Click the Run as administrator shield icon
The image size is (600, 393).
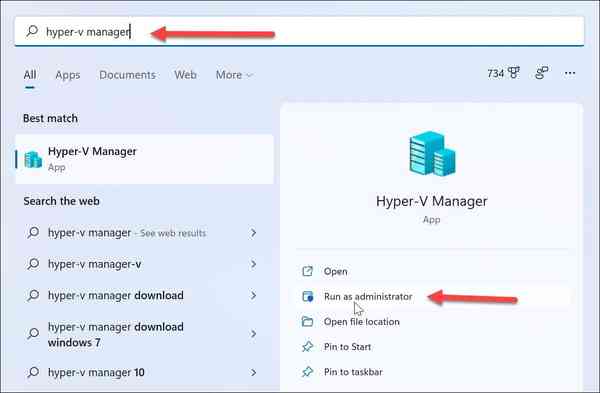(x=308, y=297)
